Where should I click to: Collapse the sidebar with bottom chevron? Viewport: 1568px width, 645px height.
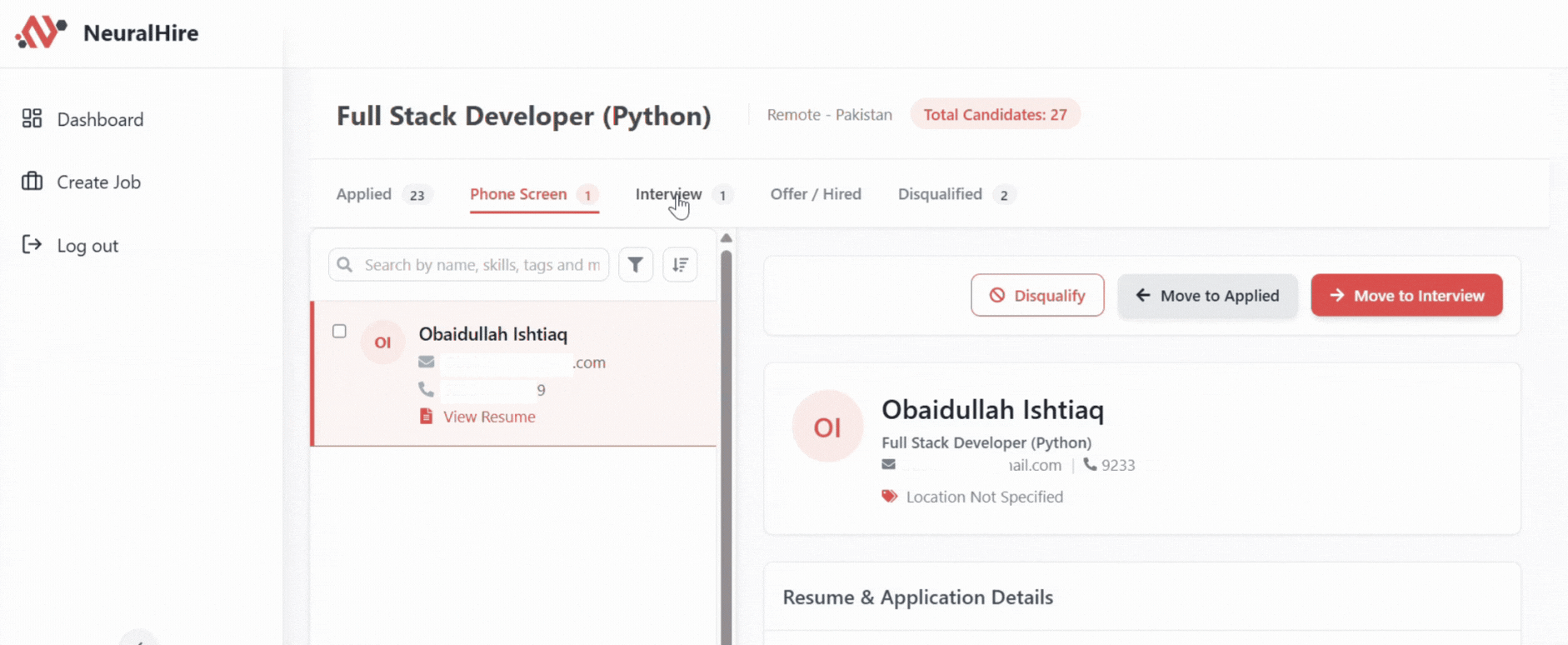coord(139,638)
